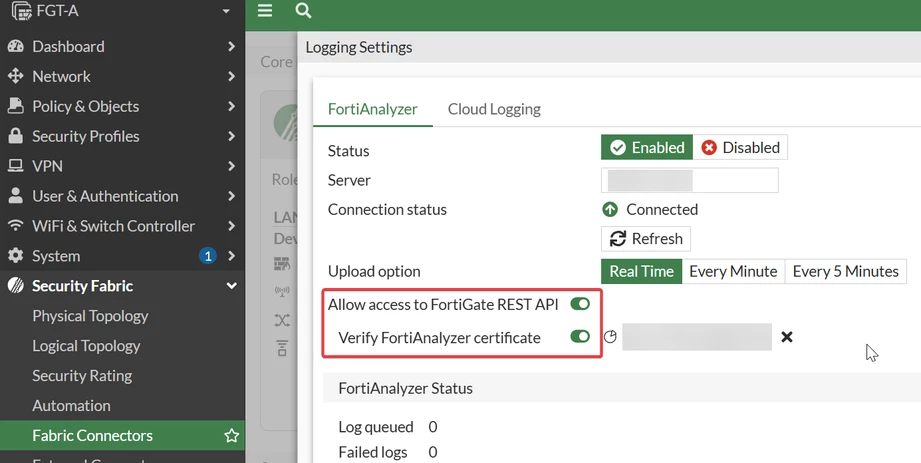Remove certificate with the X icon
The height and width of the screenshot is (463, 921).
pyautogui.click(x=787, y=337)
